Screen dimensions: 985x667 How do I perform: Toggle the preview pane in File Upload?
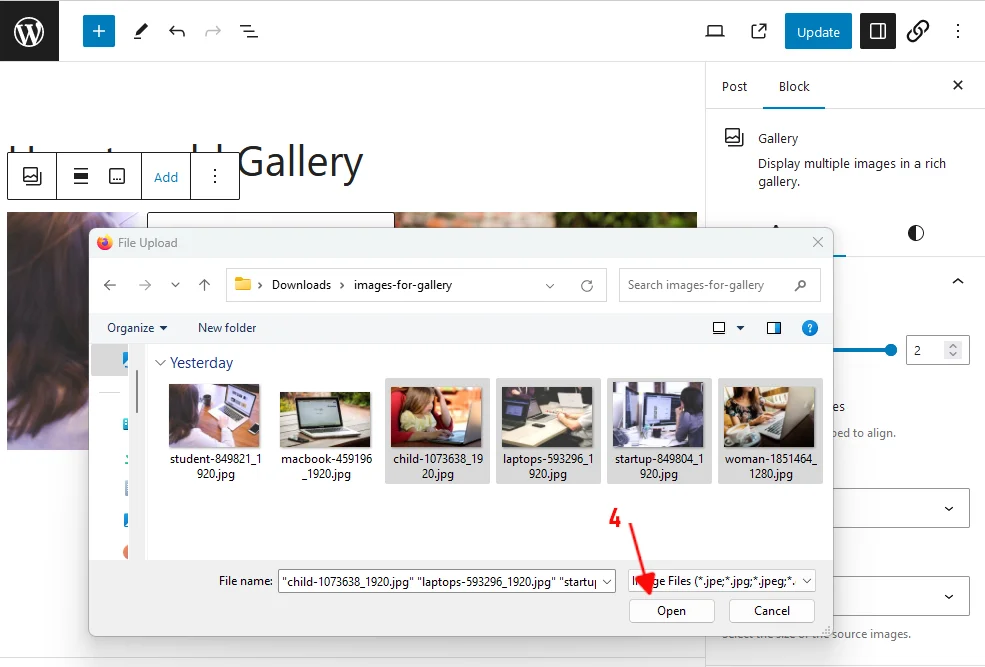pos(773,328)
